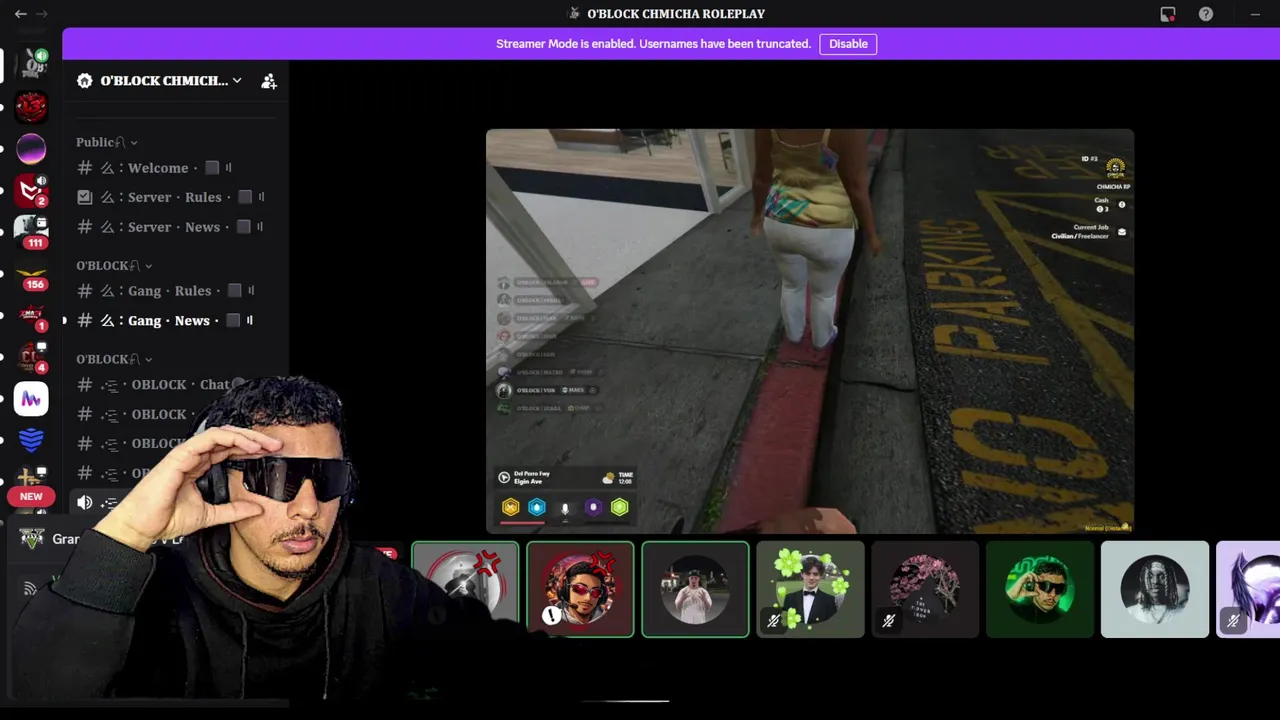
Task: Click the rules checkbox icon beside Server Rules
Action: point(85,197)
